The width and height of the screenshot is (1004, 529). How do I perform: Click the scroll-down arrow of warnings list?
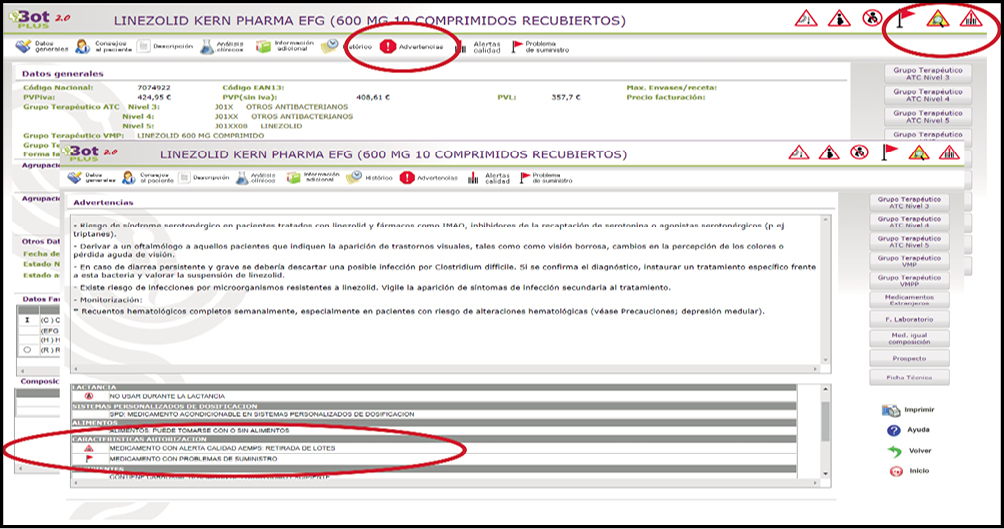(825, 476)
